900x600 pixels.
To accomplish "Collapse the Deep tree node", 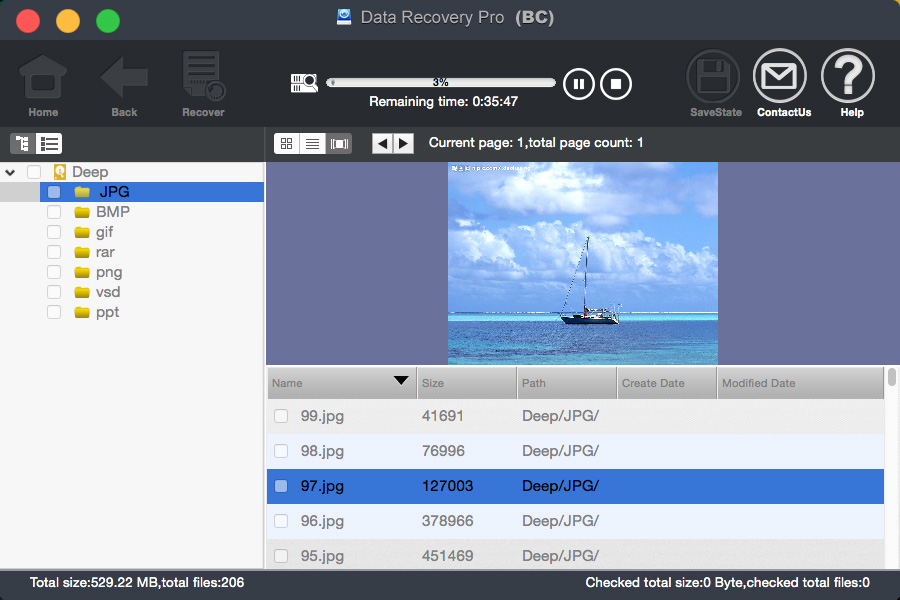I will [x=10, y=172].
